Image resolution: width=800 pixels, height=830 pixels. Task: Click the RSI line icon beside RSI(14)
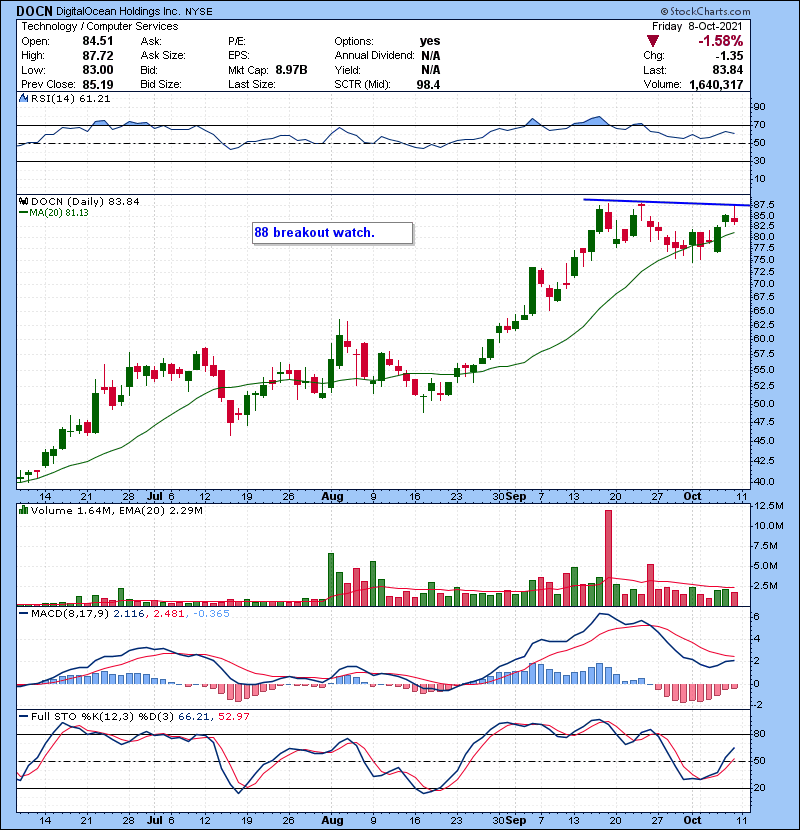point(23,98)
